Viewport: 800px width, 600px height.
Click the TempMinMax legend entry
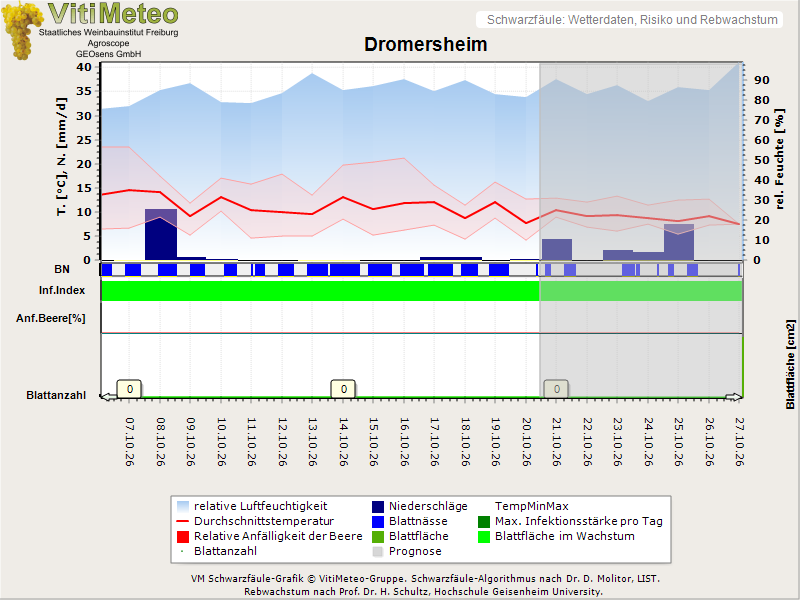point(532,506)
